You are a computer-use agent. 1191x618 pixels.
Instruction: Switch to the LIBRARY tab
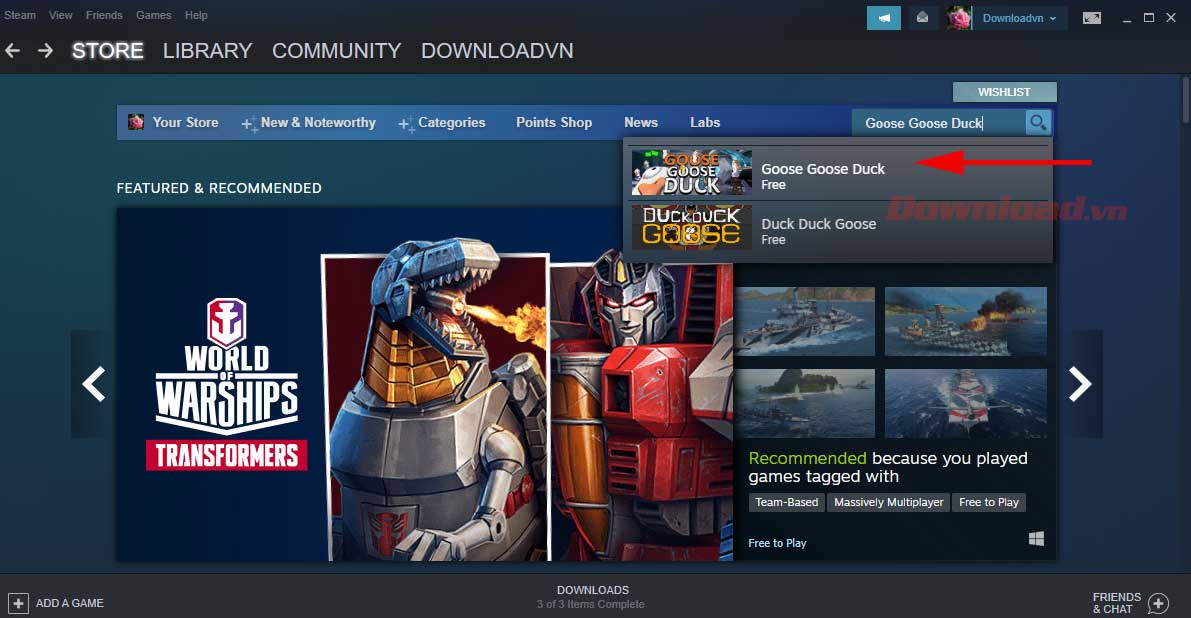tap(207, 51)
